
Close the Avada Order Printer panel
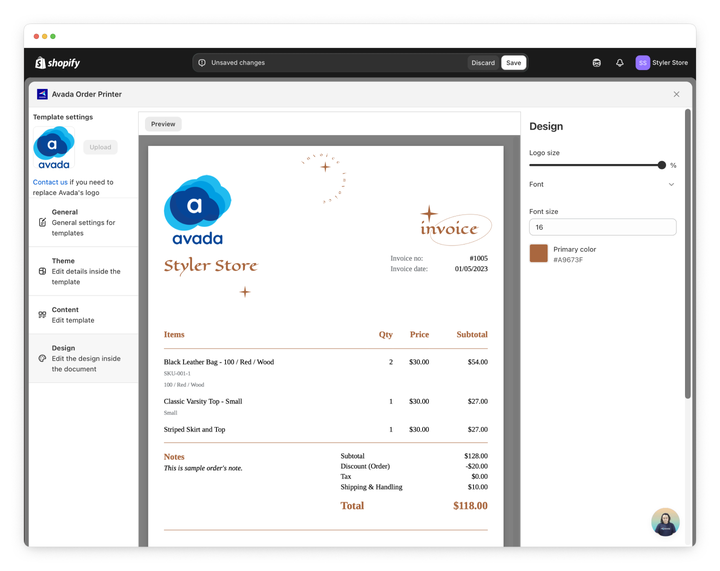pyautogui.click(x=676, y=94)
